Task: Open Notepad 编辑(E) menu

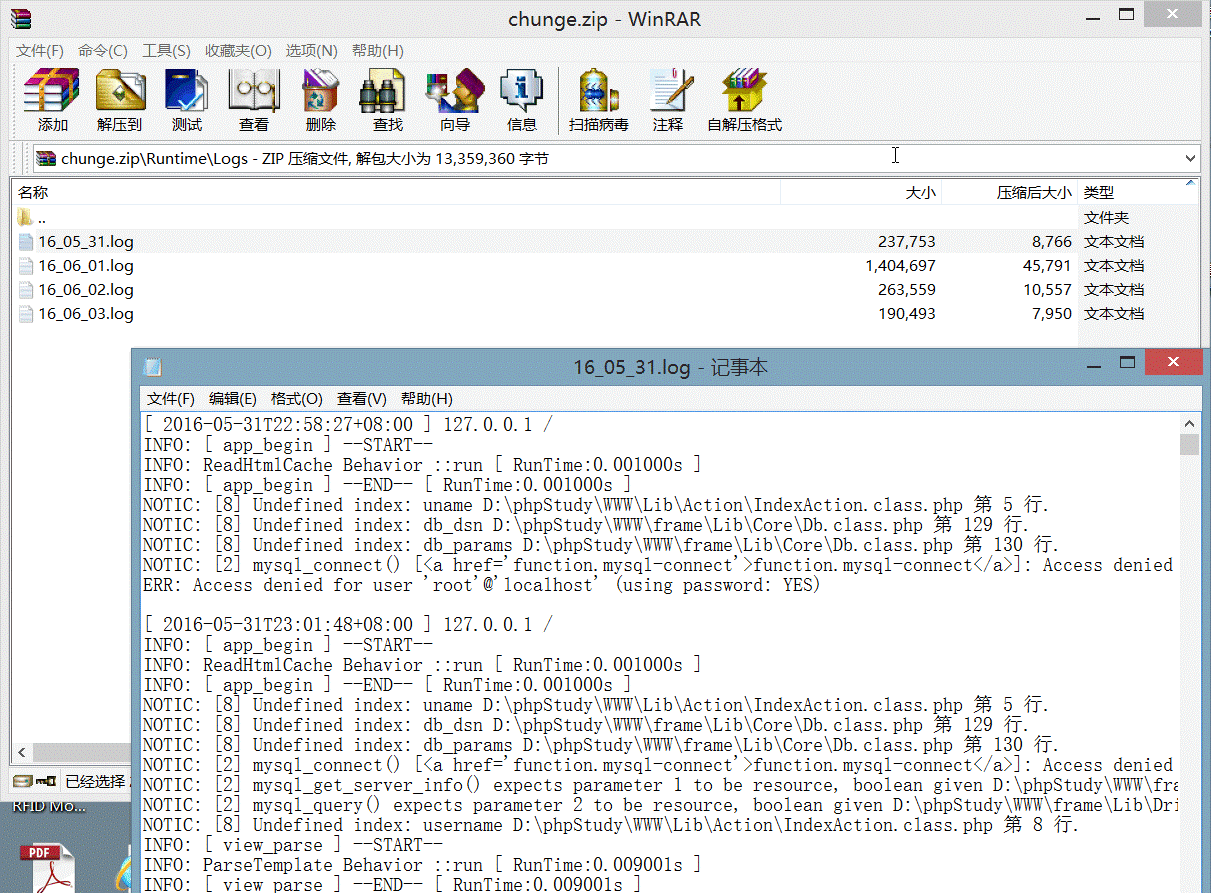Action: tap(233, 398)
